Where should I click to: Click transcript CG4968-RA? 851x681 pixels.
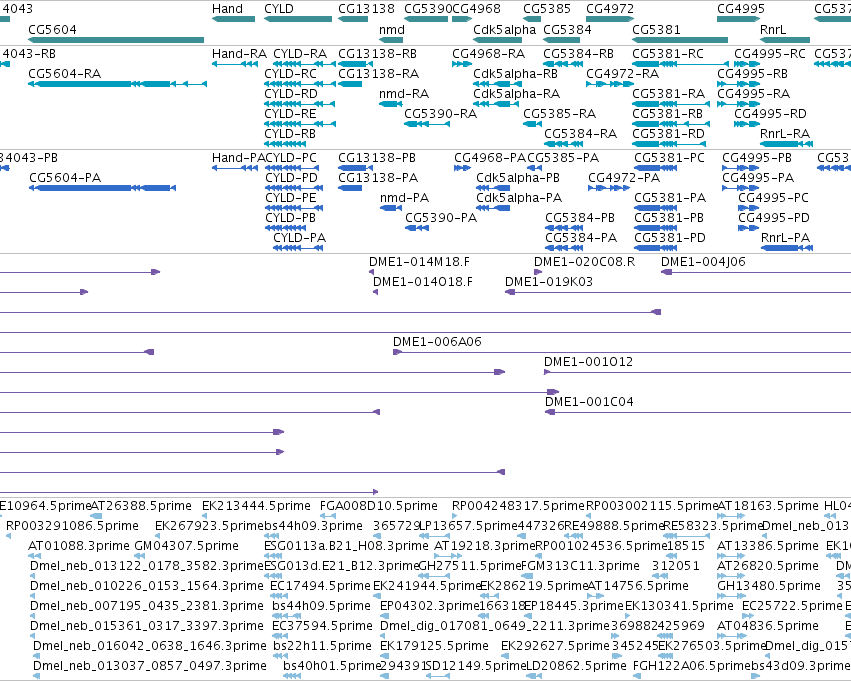pyautogui.click(x=488, y=54)
